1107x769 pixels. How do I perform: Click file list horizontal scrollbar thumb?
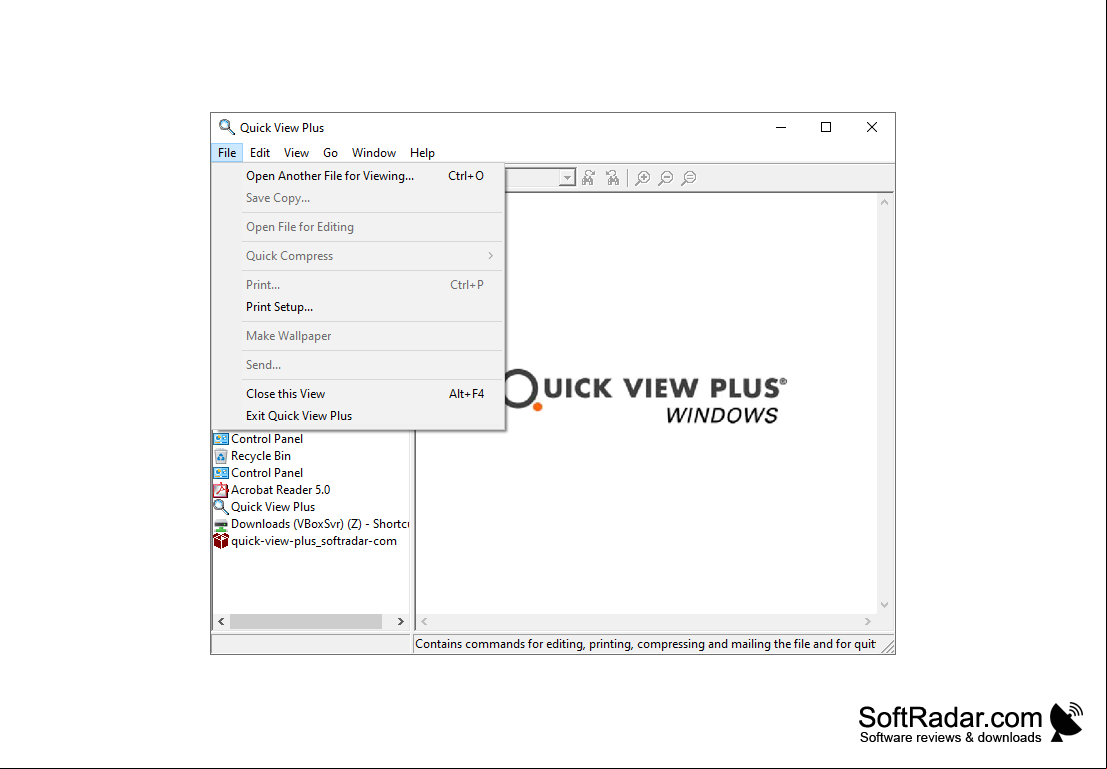click(306, 621)
